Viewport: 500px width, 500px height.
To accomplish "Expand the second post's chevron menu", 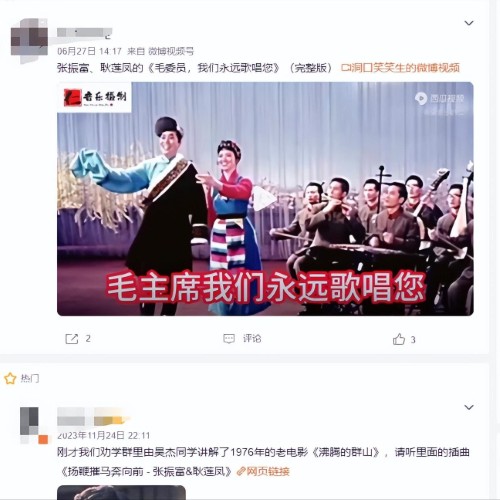I will click(469, 407).
